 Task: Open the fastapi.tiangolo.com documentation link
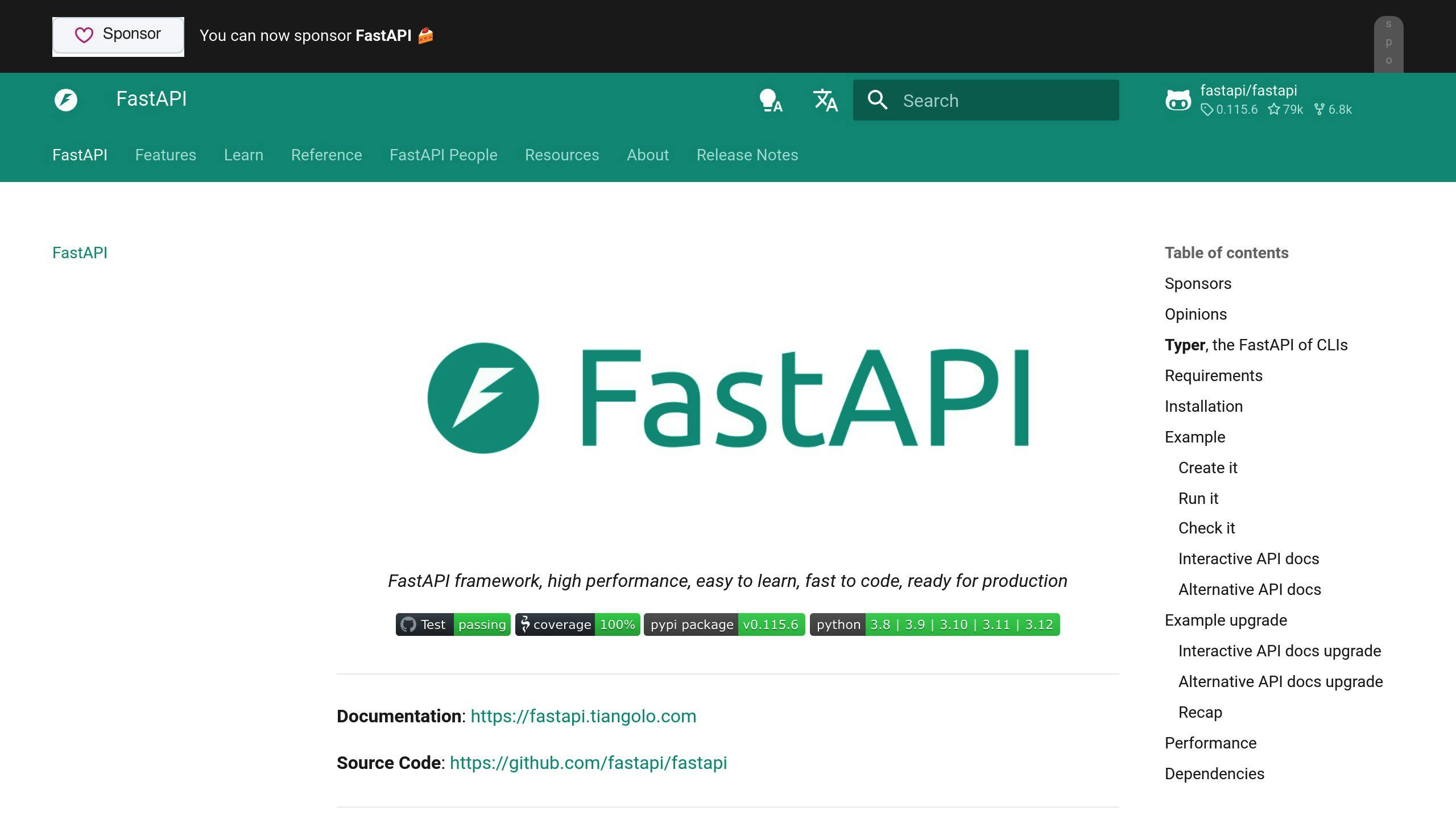(584, 716)
